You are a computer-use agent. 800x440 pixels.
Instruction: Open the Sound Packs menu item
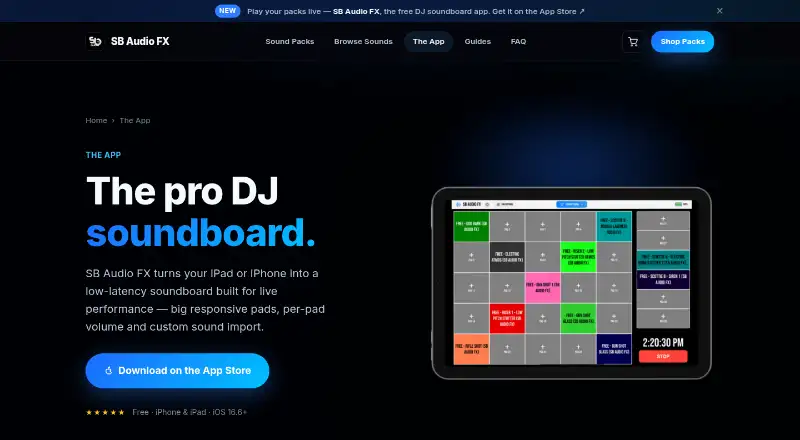coord(290,41)
